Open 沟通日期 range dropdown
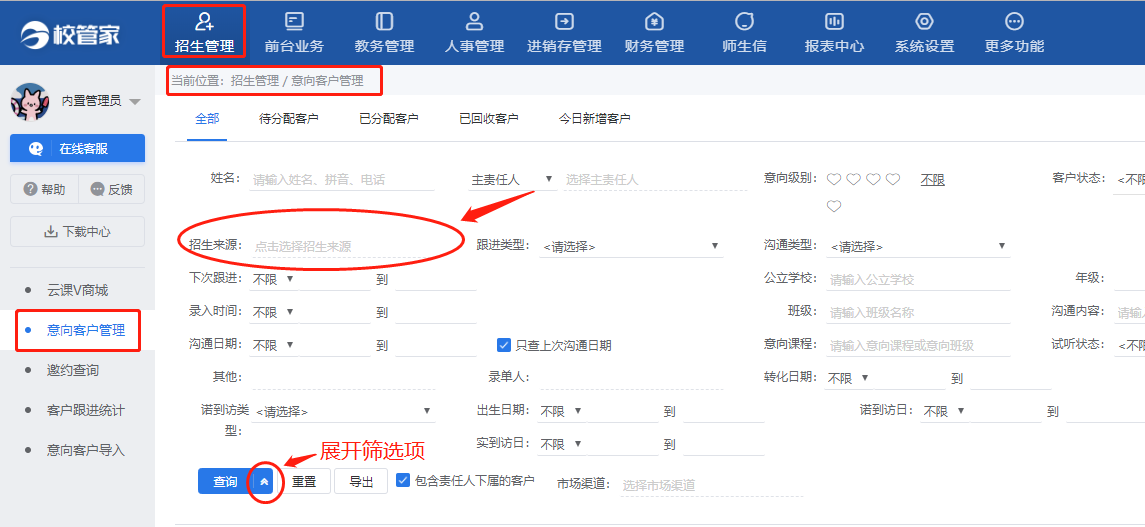1145x527 pixels. pos(274,345)
